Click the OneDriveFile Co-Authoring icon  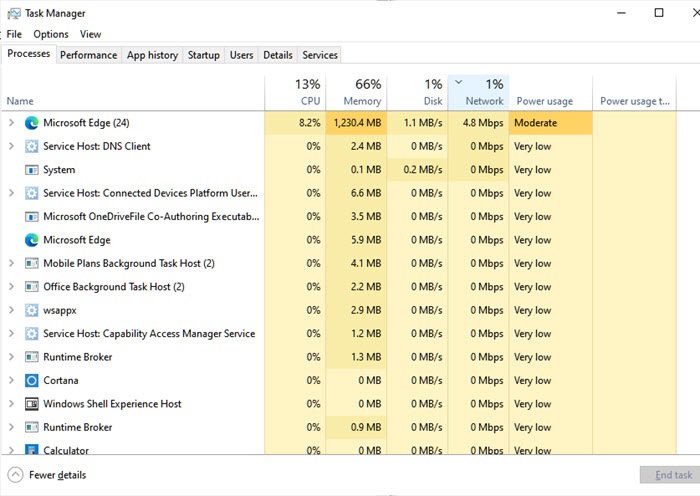31,217
